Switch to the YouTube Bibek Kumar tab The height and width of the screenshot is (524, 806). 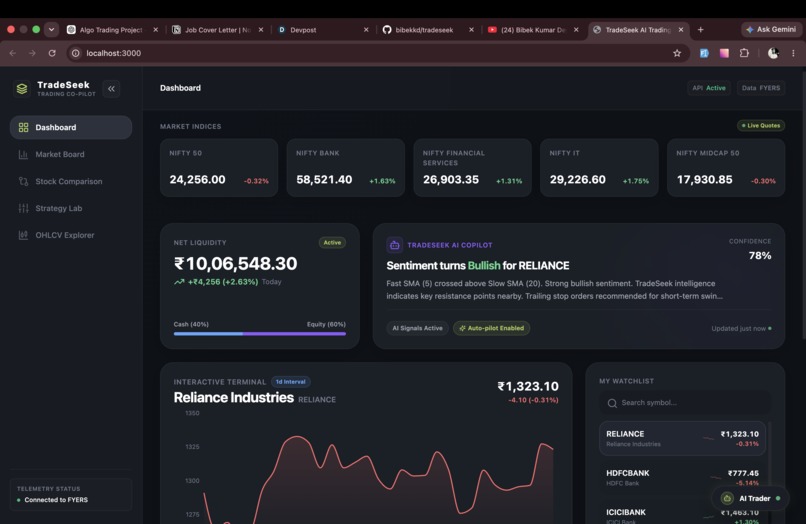533,30
